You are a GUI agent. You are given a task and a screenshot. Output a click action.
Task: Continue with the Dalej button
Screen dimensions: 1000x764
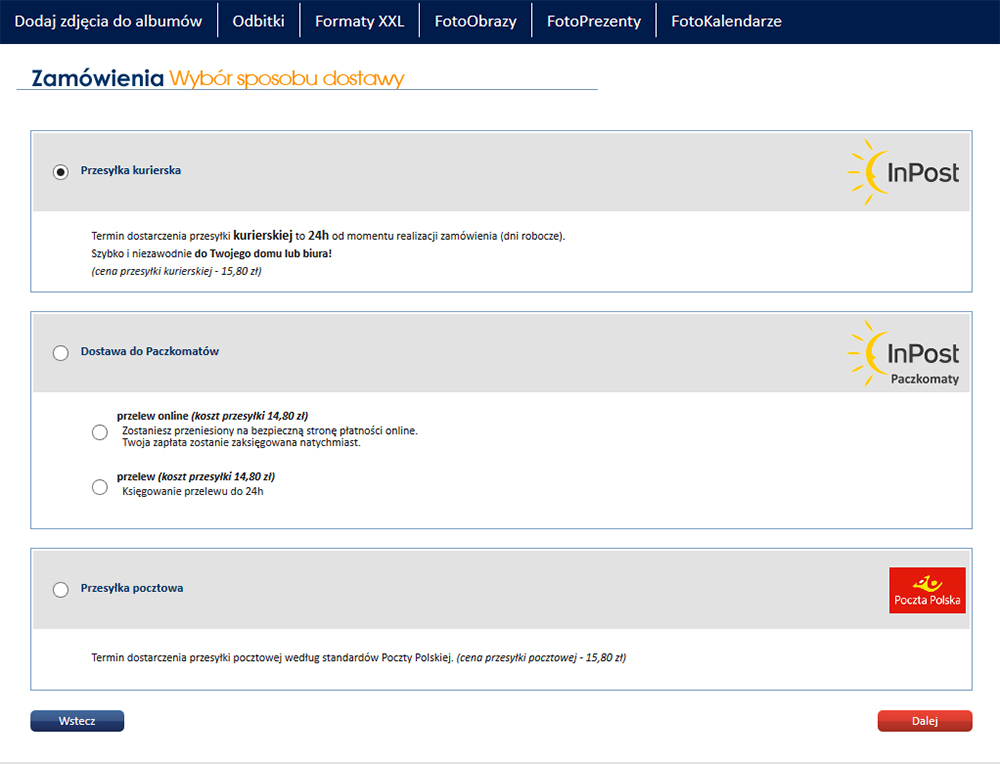pos(925,721)
